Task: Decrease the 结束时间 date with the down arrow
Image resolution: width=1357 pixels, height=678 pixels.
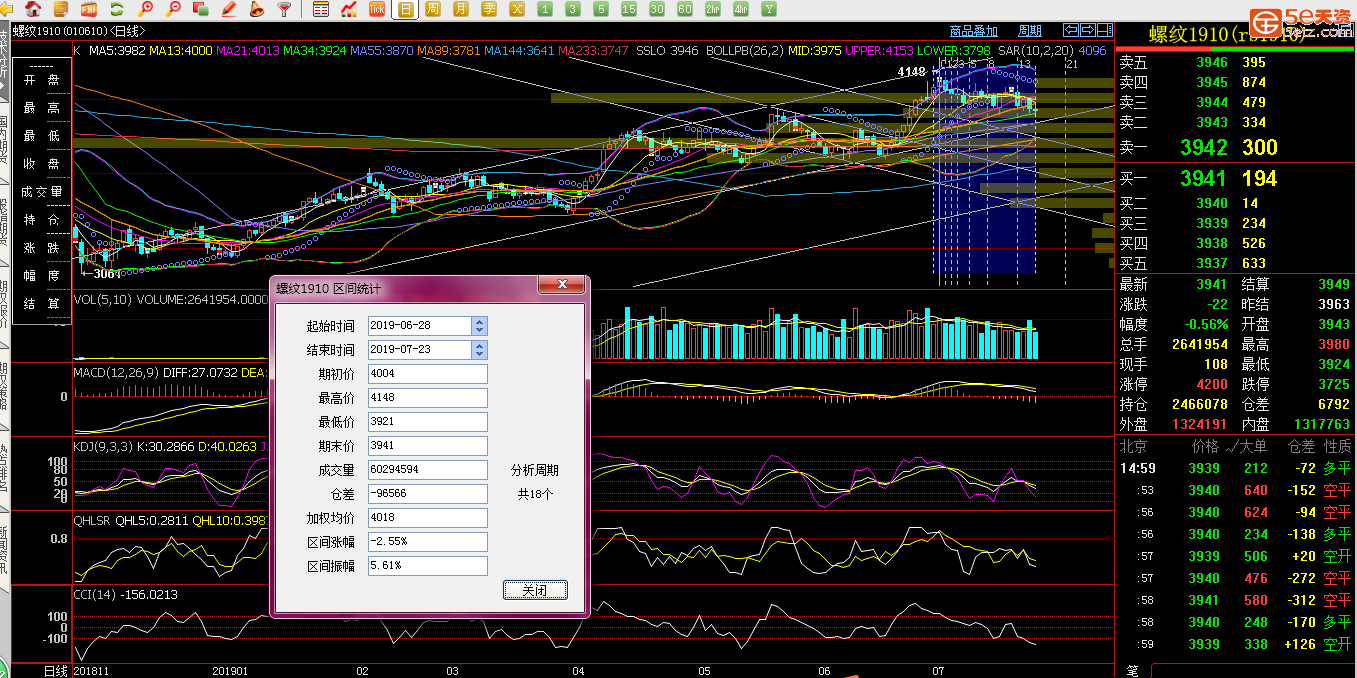Action: (x=480, y=354)
